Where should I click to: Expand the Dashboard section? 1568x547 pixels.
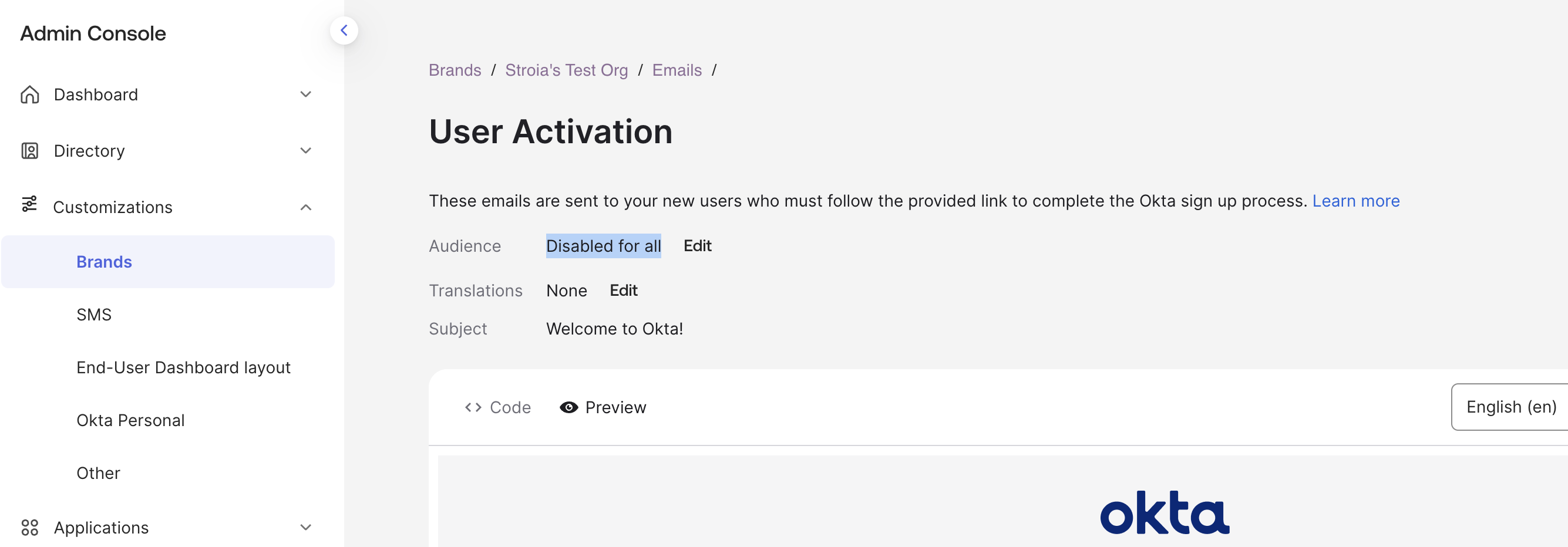[305, 94]
